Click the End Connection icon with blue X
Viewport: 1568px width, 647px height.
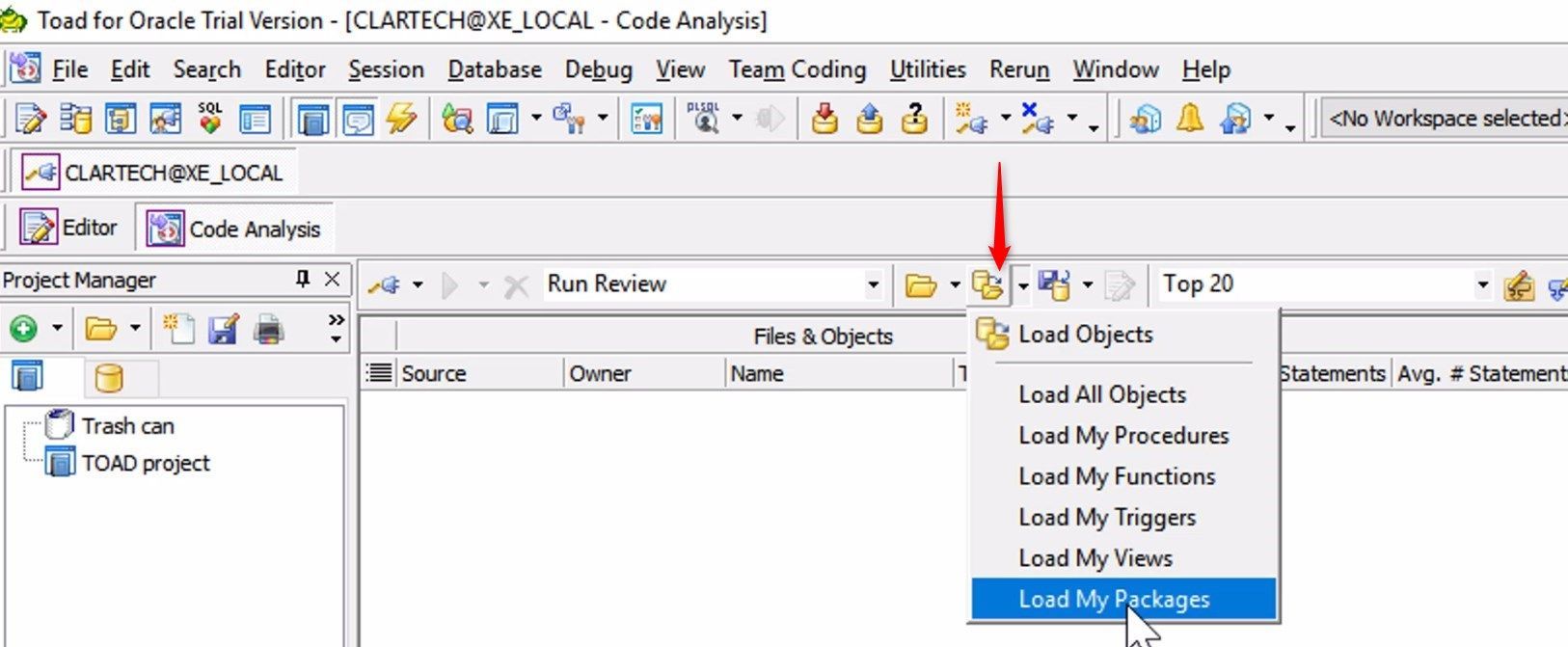[1037, 119]
